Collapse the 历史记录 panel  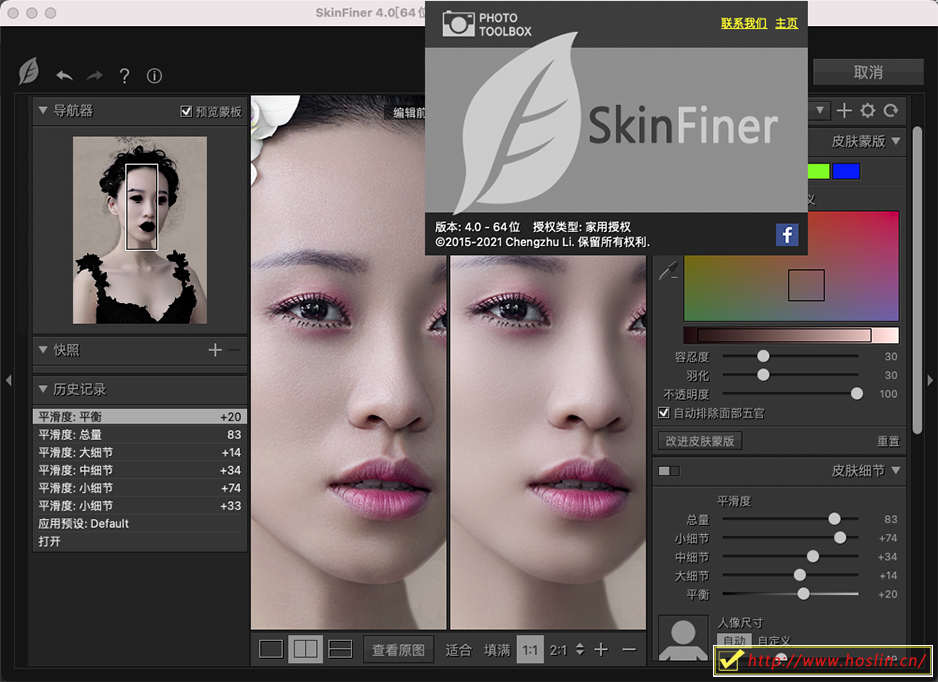tap(43, 389)
